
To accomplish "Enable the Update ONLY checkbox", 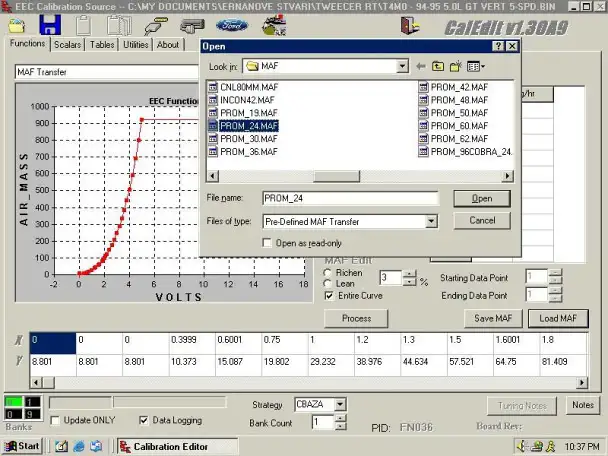I will [55, 421].
